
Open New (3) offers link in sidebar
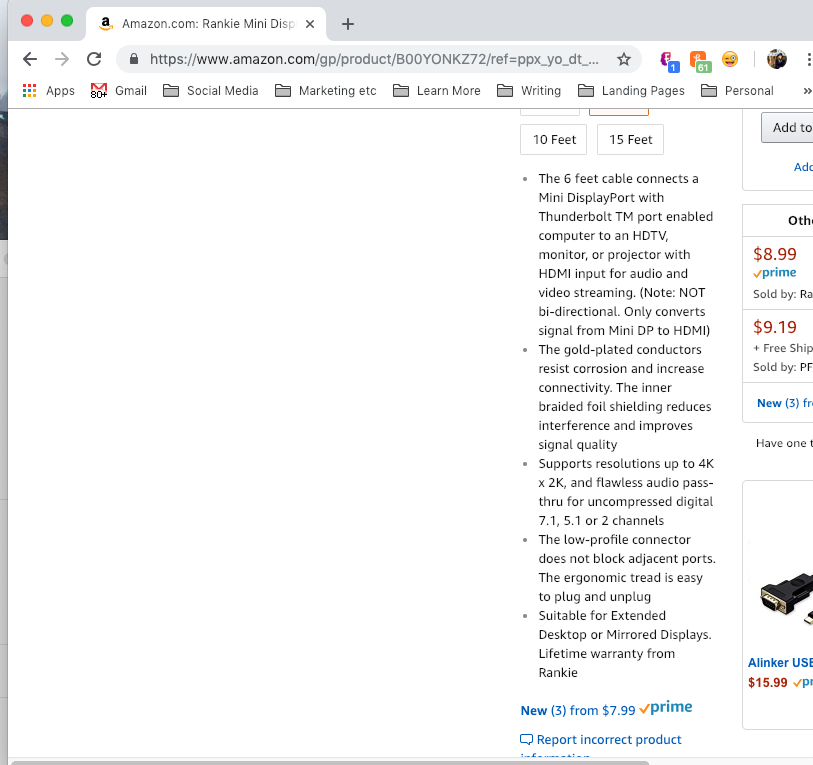(x=785, y=403)
